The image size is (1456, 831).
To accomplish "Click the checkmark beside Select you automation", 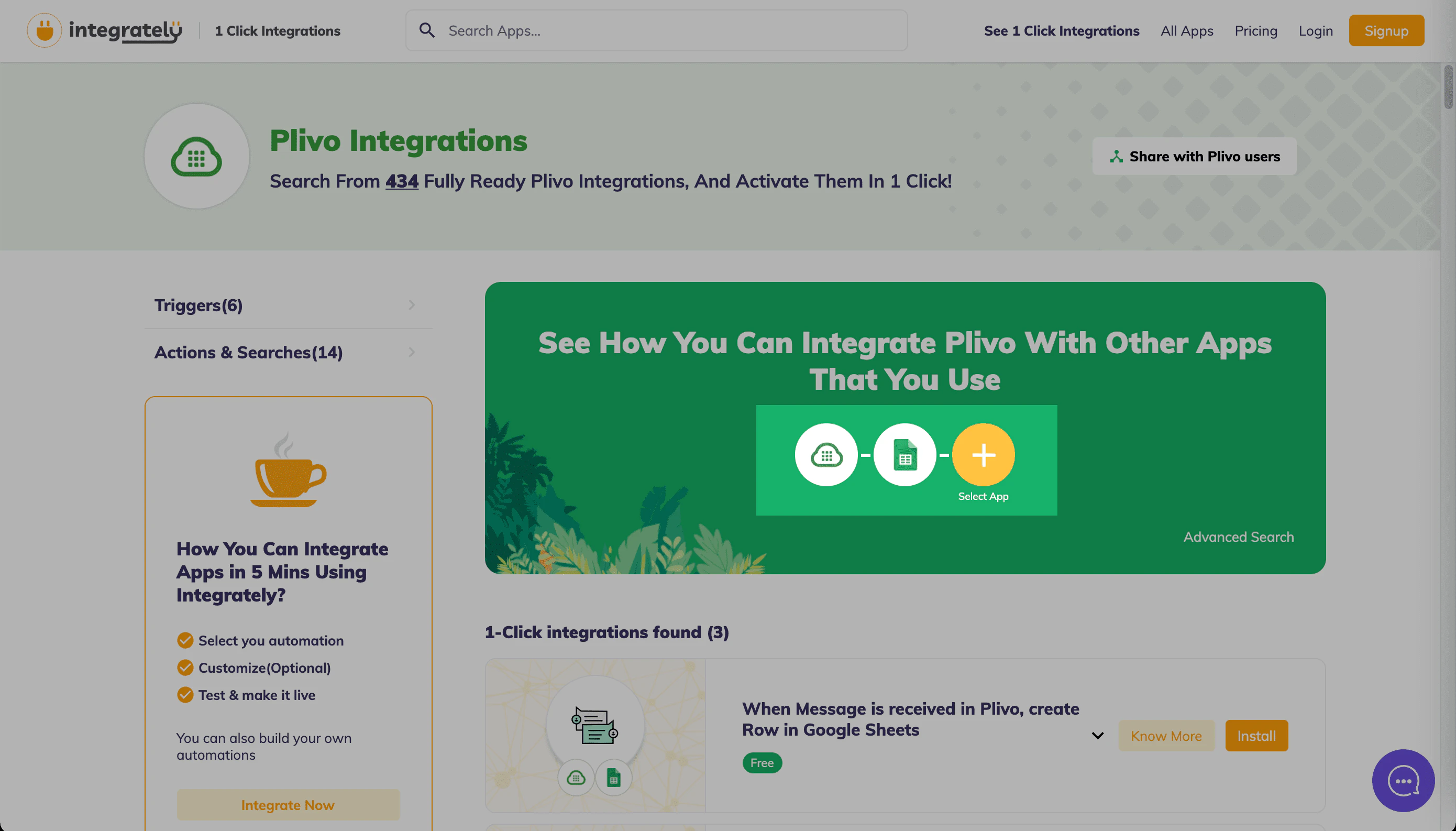I will 185,640.
